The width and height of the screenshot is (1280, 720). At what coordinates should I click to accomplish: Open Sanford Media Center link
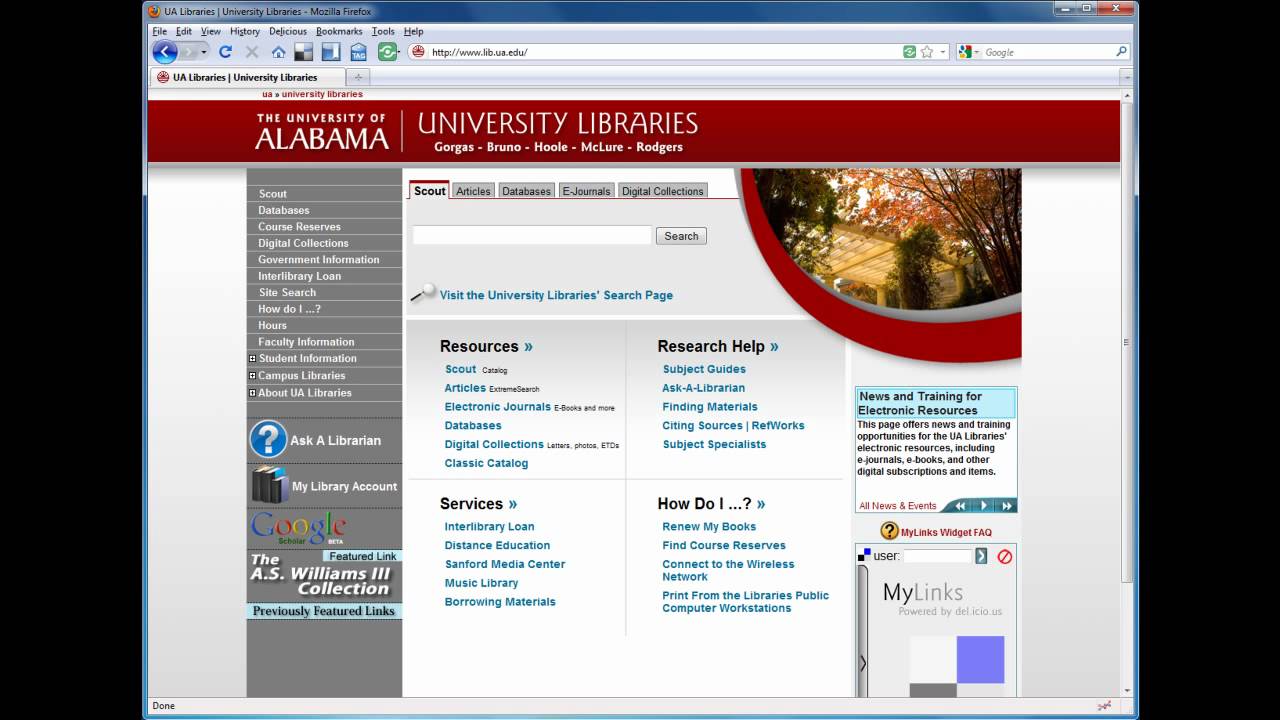[505, 564]
